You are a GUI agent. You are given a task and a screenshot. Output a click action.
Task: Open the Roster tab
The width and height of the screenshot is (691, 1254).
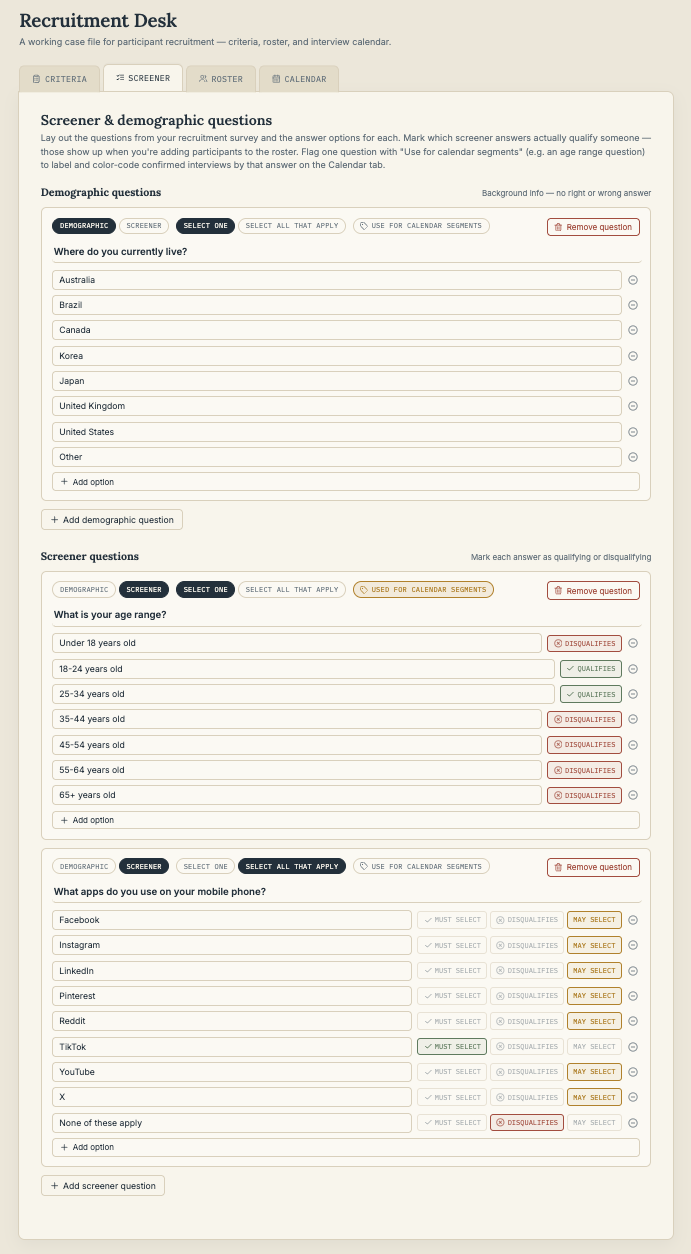(x=220, y=79)
